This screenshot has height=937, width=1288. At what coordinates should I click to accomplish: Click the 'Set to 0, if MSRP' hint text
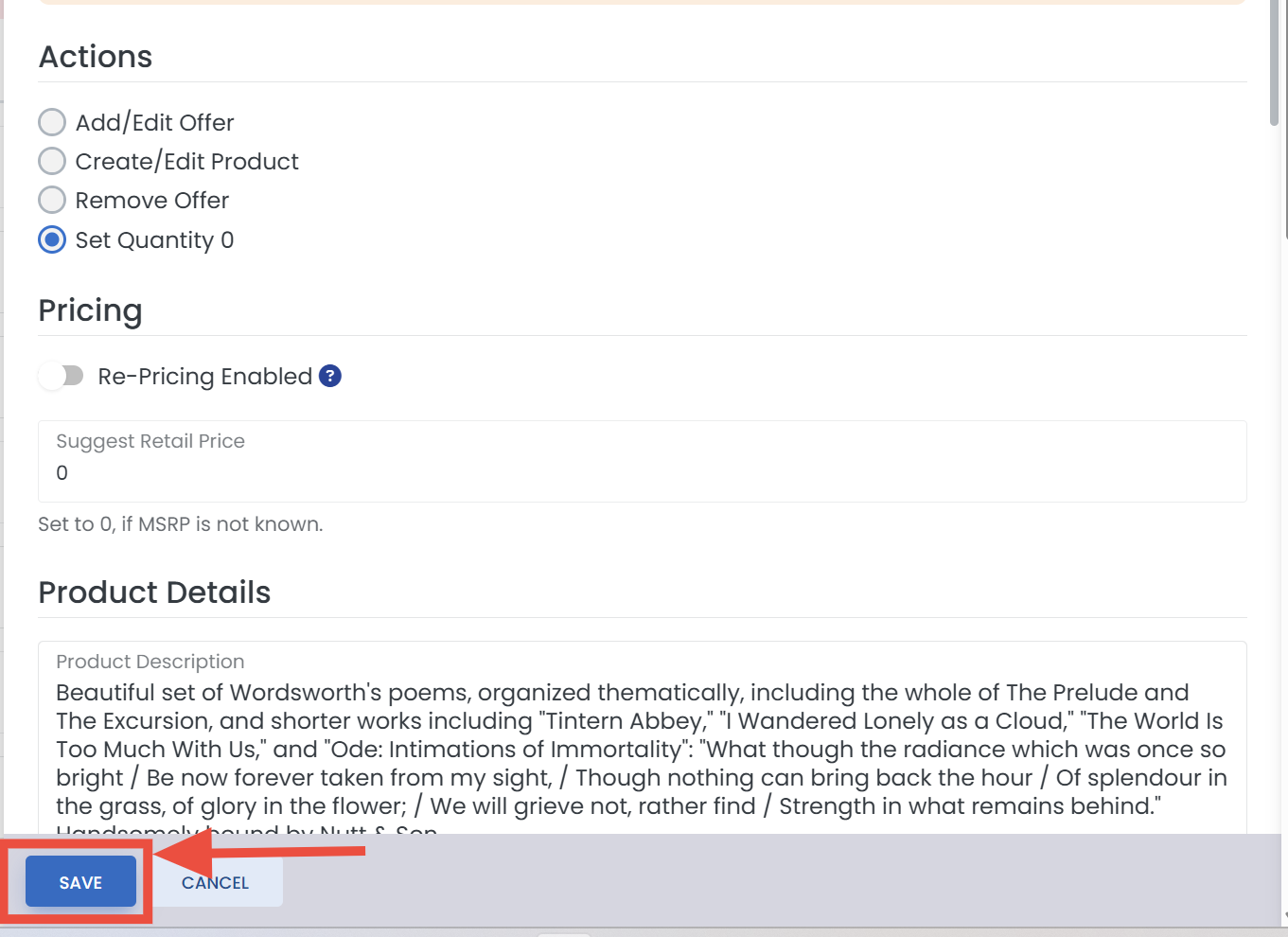pos(181,524)
